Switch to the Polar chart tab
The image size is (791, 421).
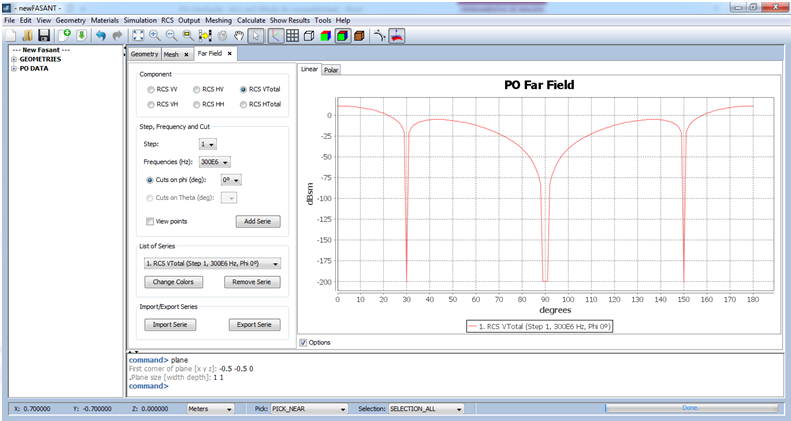(331, 70)
